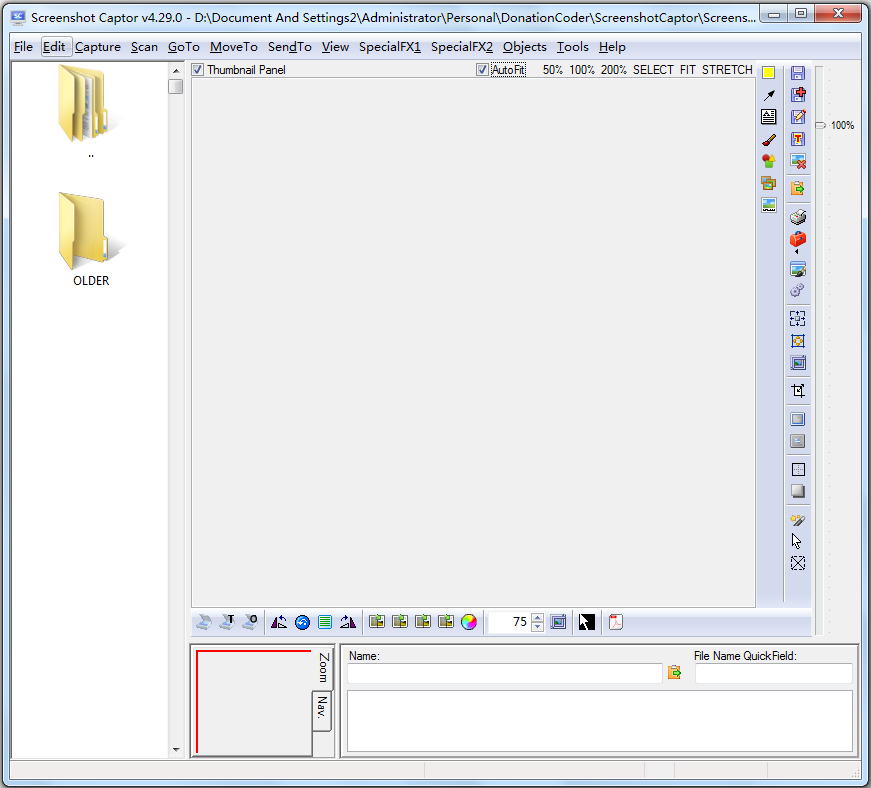Open the red toolbox icon
The width and height of the screenshot is (871, 788).
point(798,239)
